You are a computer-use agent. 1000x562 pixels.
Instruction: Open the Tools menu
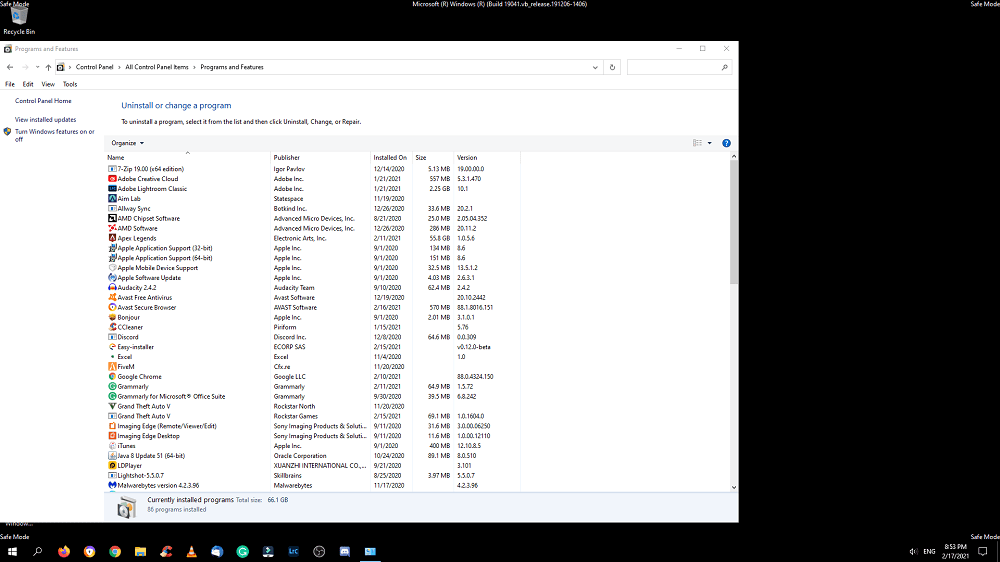[x=70, y=84]
